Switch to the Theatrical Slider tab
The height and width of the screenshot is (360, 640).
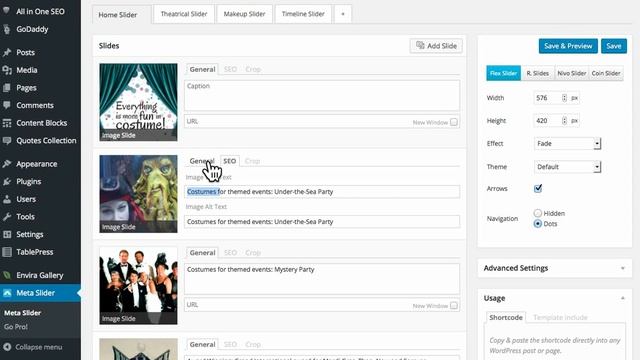click(184, 14)
